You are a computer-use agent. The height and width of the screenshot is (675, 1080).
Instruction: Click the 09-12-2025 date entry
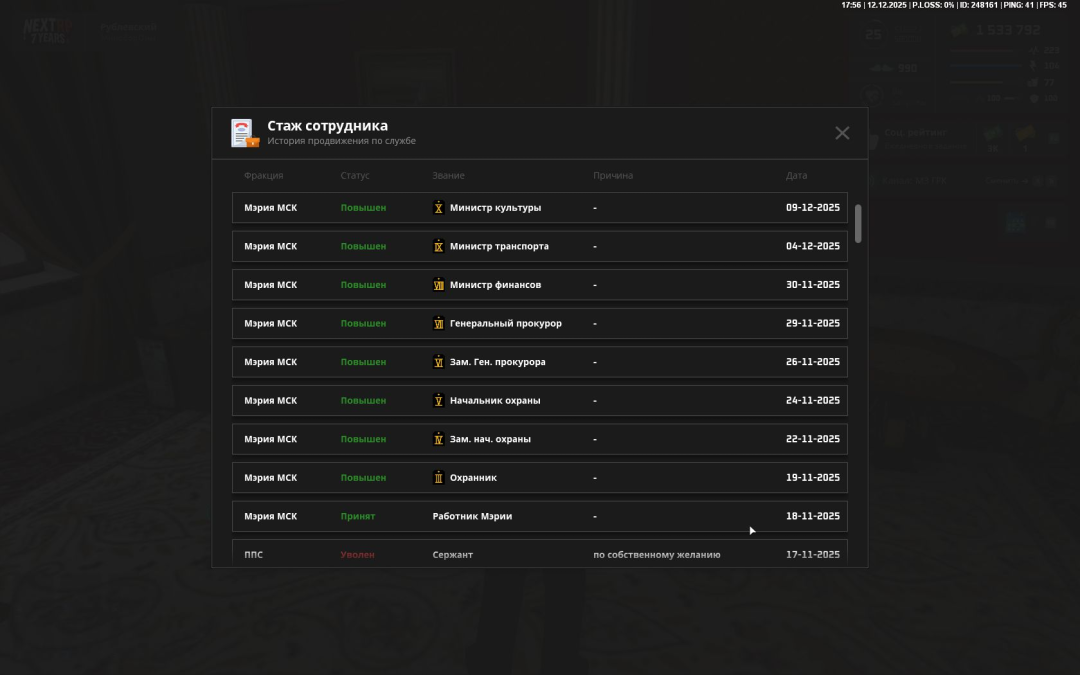[812, 208]
